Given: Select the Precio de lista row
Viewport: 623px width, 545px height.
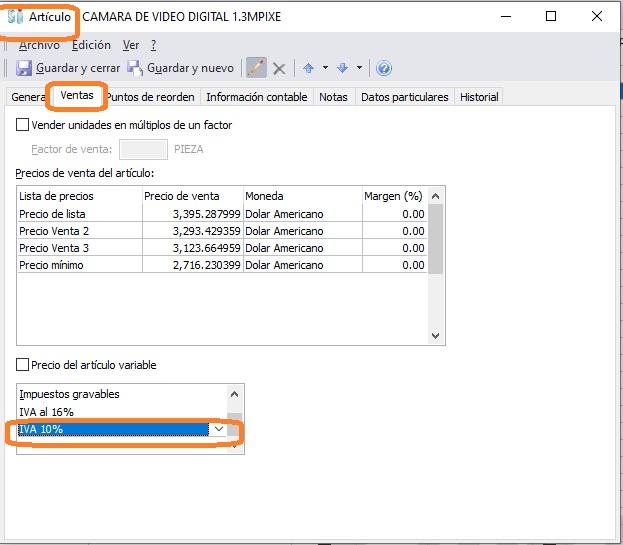Looking at the screenshot, I should click(222, 214).
